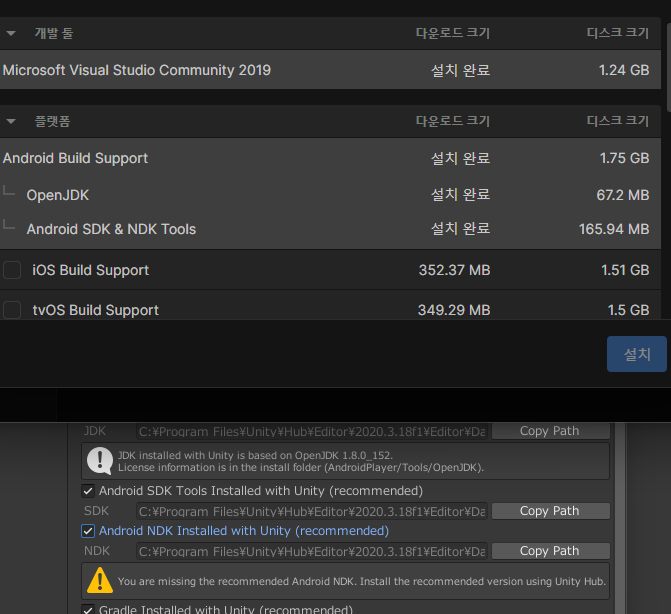This screenshot has width=671, height=614.
Task: Toggle Android NDK Installed with Unity checkbox
Action: click(88, 531)
